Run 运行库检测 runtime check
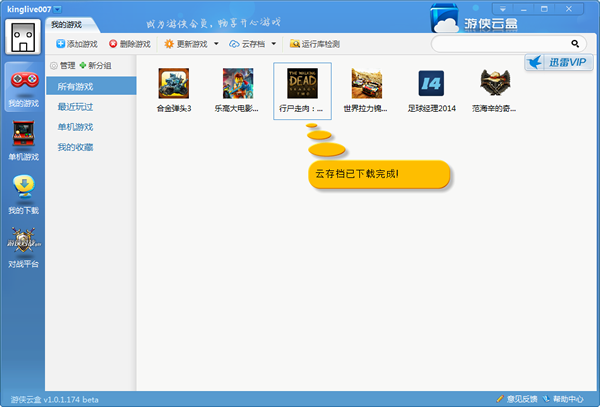Viewport: 600px width, 407px height. pos(315,44)
